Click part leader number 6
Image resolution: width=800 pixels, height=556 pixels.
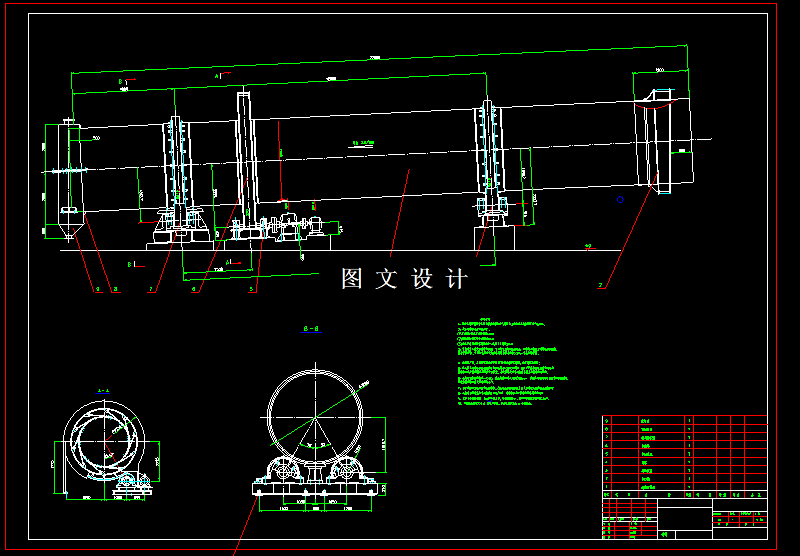[x=194, y=290]
